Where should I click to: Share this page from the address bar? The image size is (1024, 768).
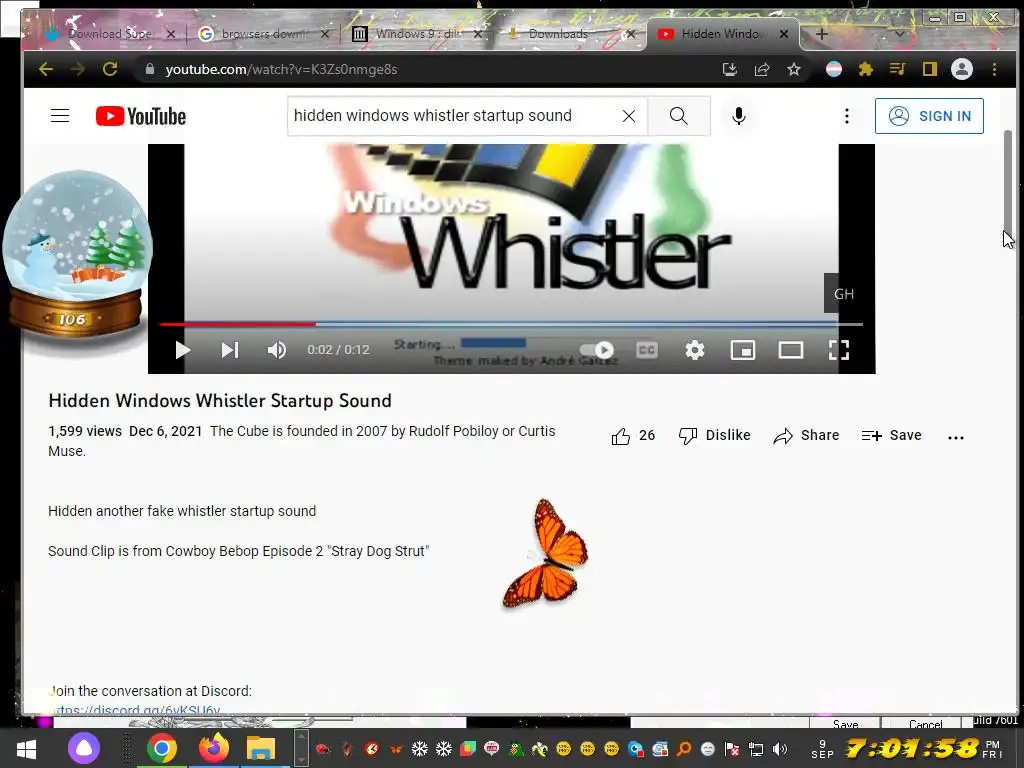click(761, 69)
